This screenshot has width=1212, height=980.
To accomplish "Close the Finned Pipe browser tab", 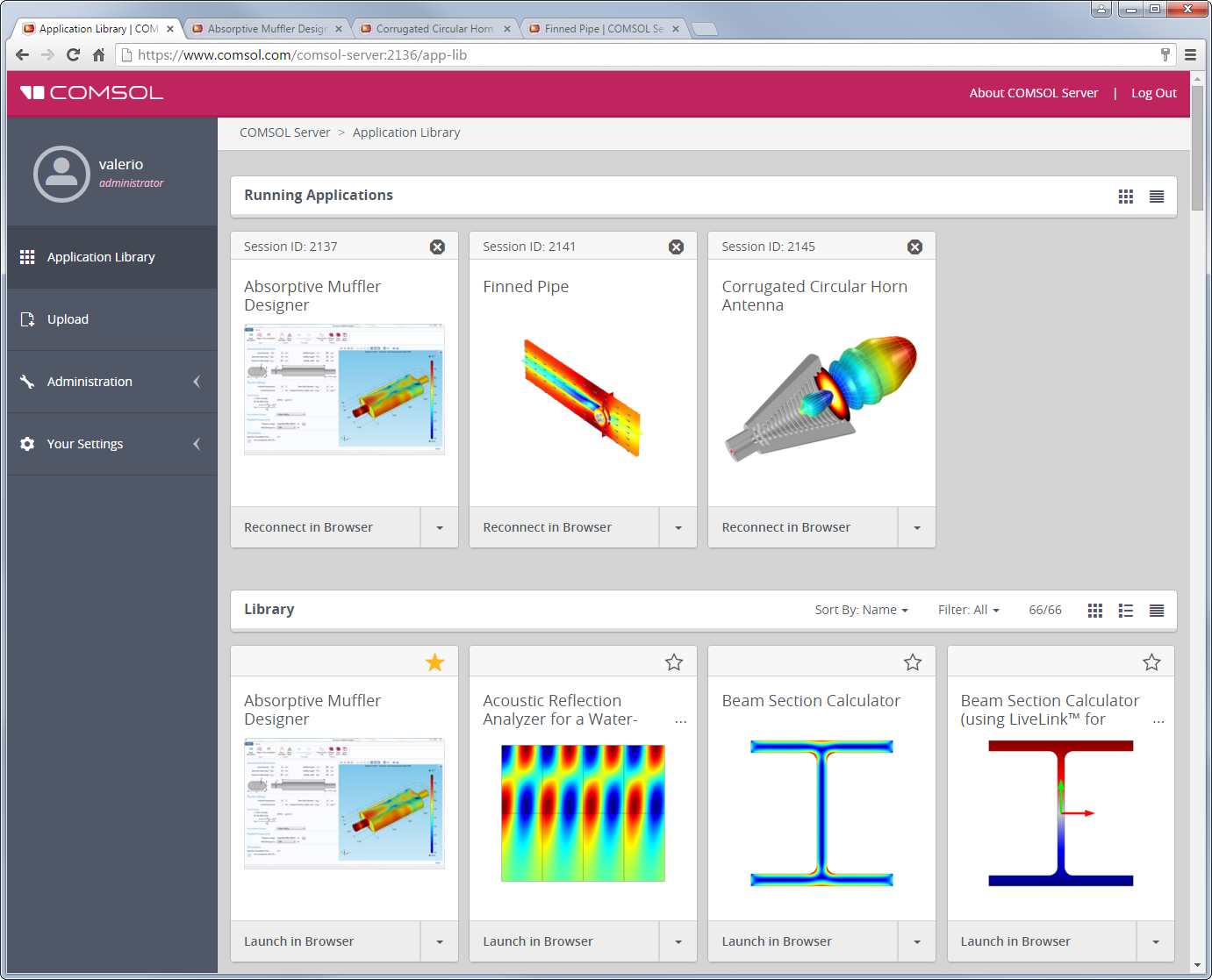I will click(x=676, y=29).
